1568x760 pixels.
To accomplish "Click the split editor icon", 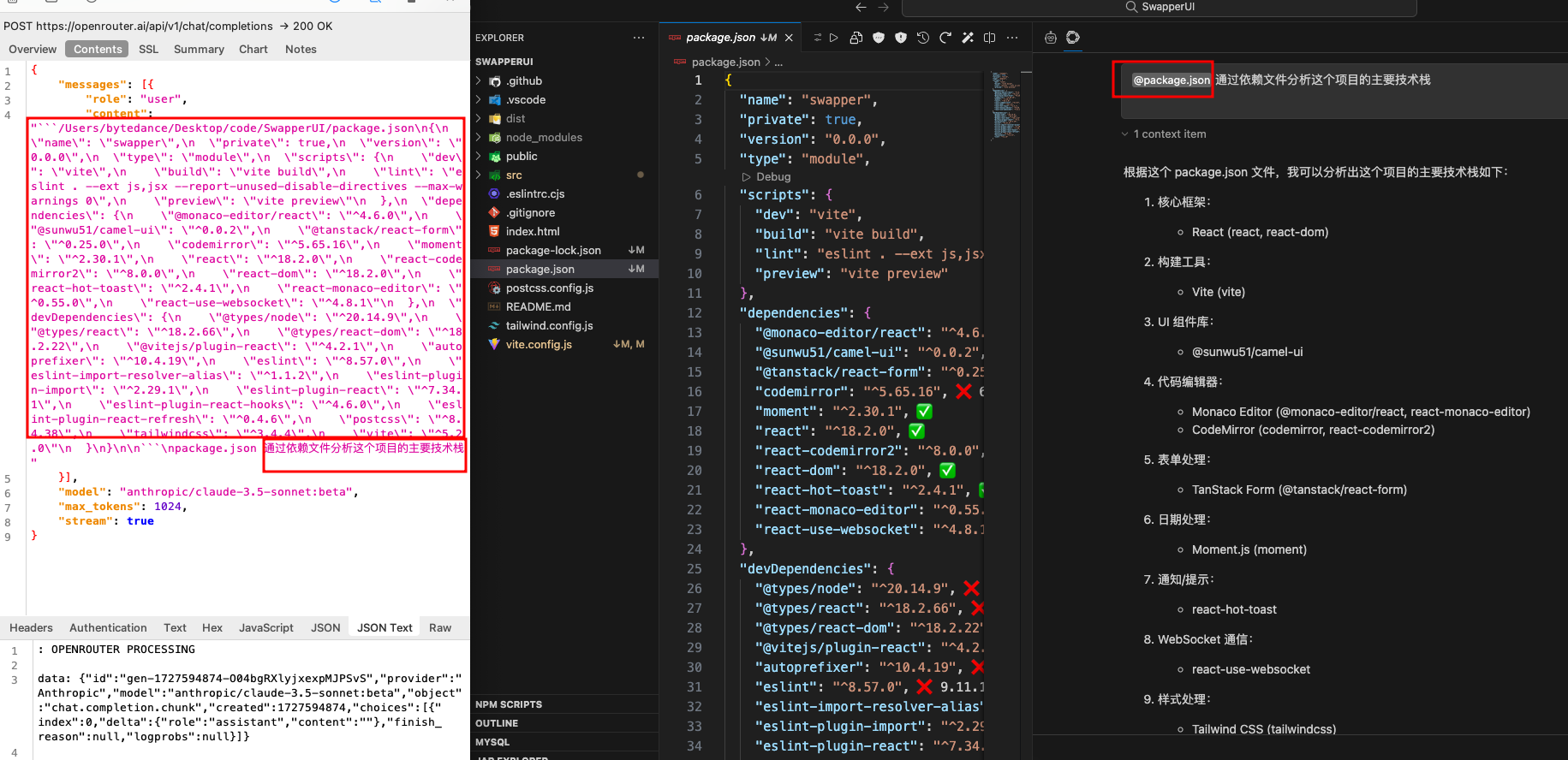I will click(990, 38).
